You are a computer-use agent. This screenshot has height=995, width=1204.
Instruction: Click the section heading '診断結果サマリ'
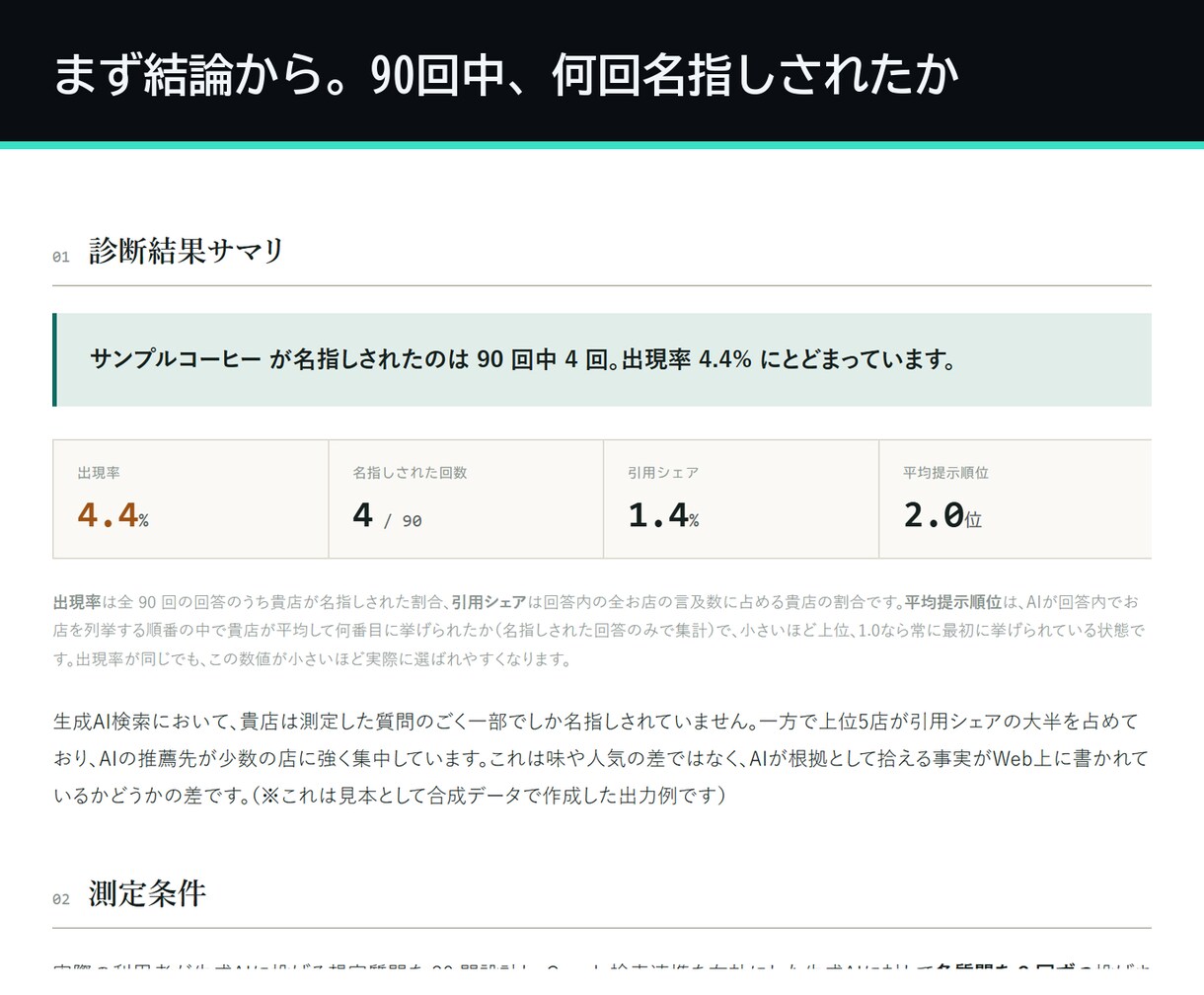187,251
